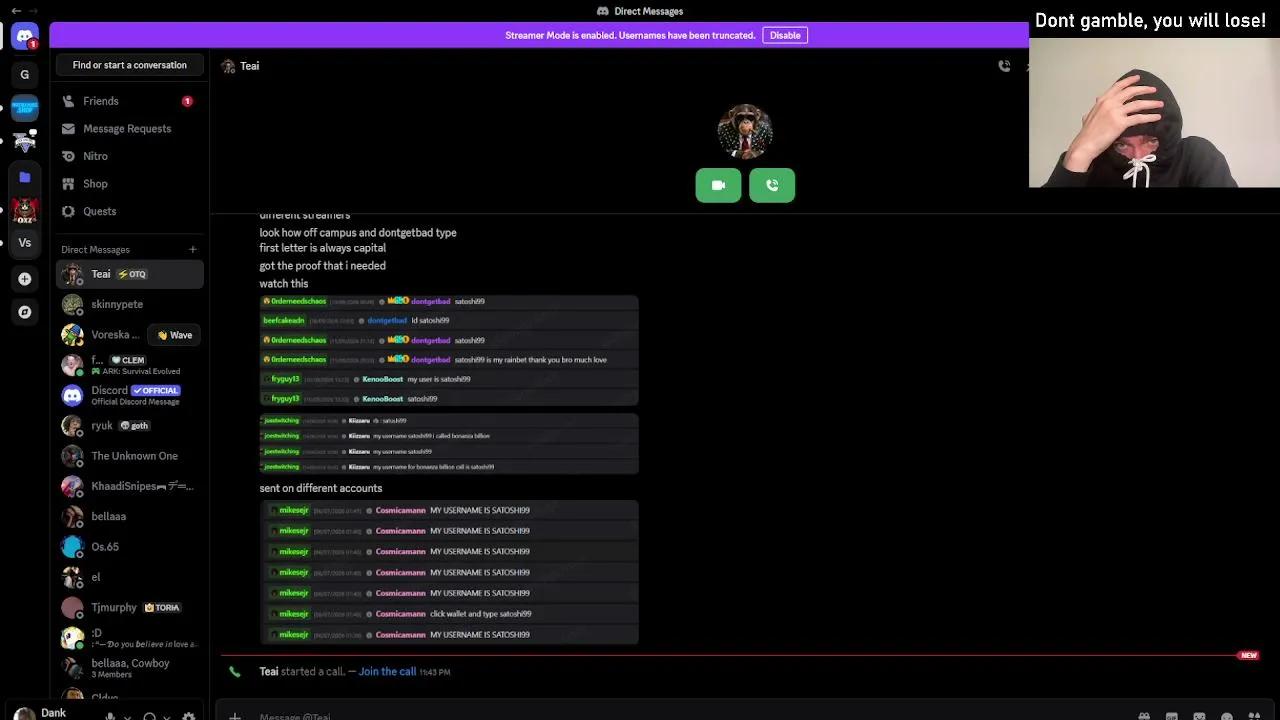The height and width of the screenshot is (720, 1280).
Task: Open the Discover servers compass icon
Action: coord(25,312)
